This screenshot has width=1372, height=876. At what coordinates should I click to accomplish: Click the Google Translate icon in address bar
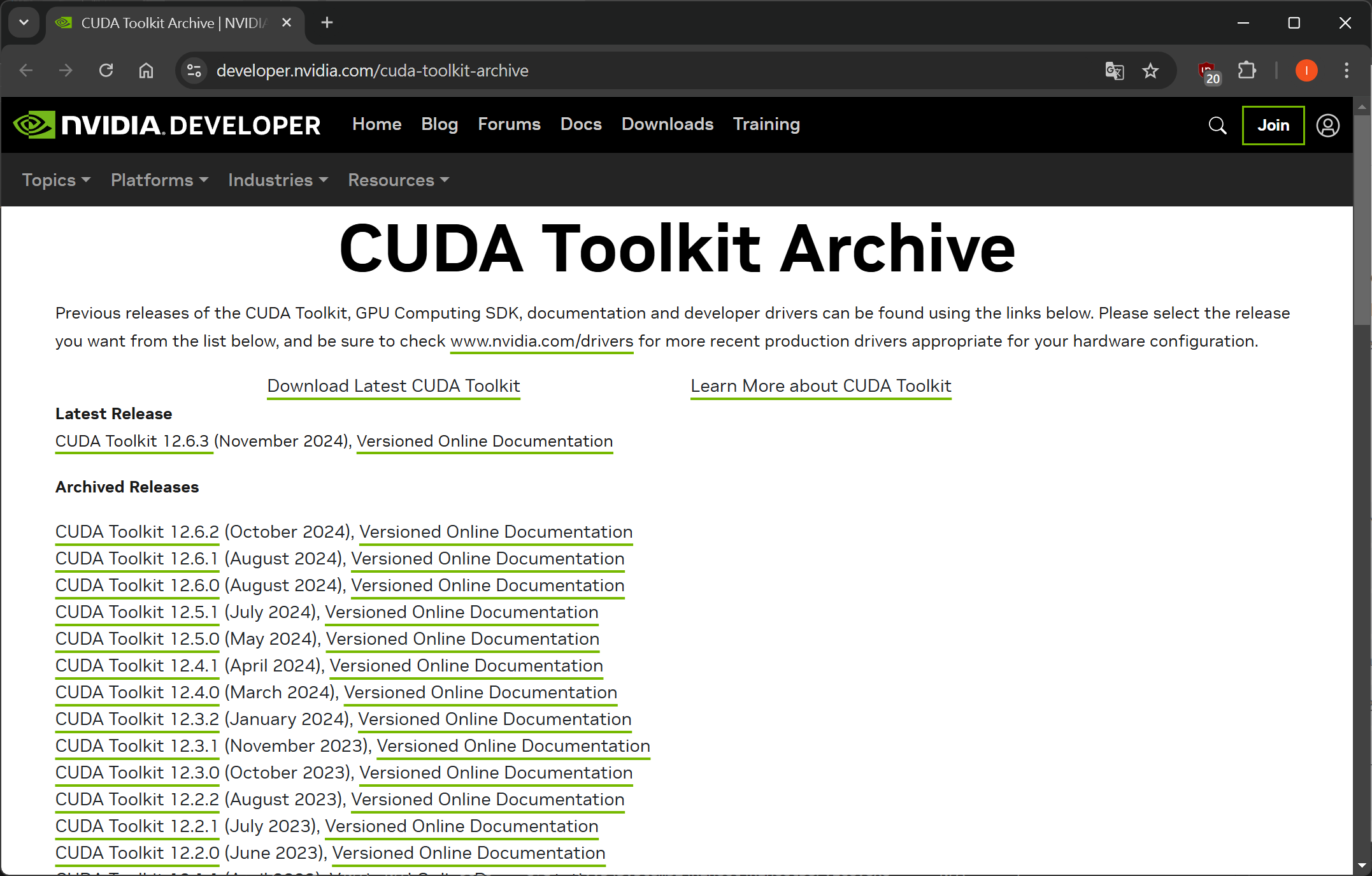pyautogui.click(x=1115, y=71)
